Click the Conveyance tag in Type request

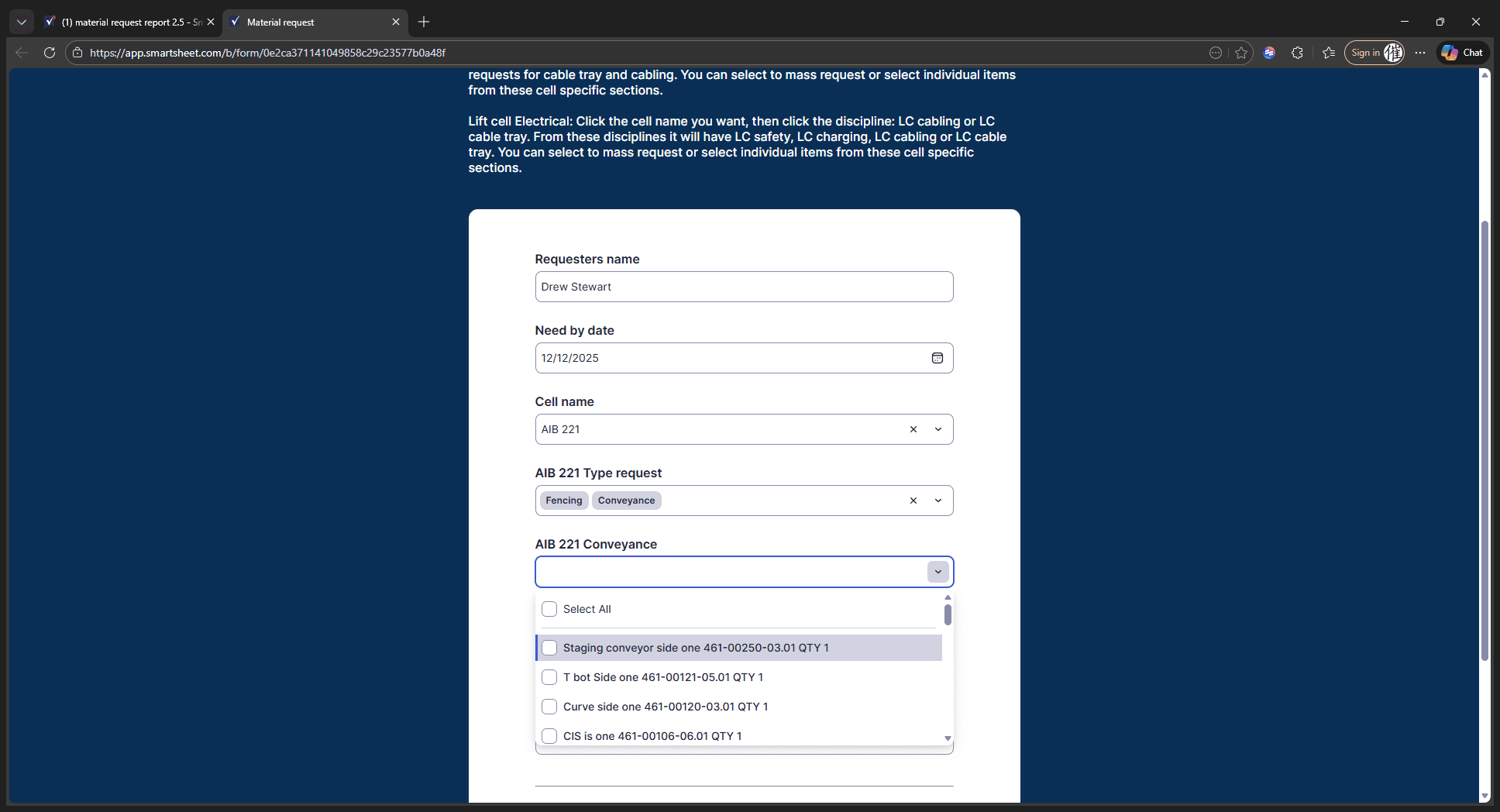tap(626, 501)
